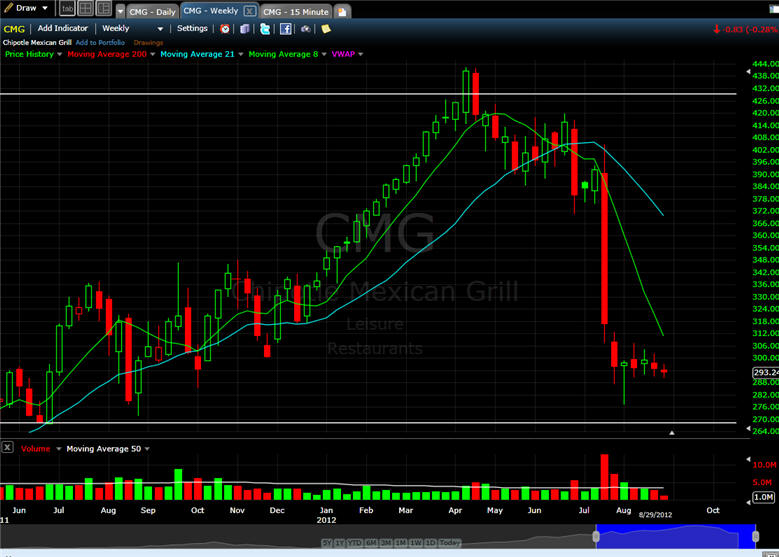Open the yellow sticky note icon
Image resolution: width=779 pixels, height=557 pixels.
326,29
